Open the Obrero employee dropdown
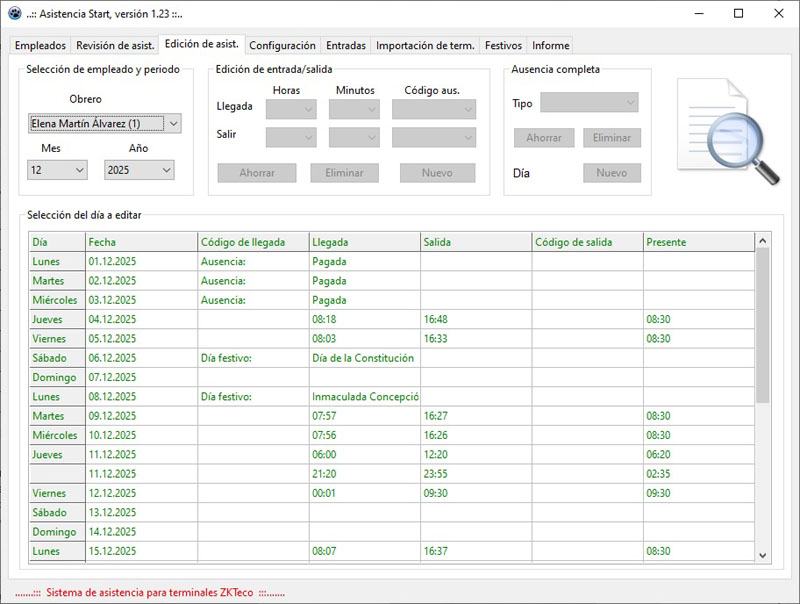Screen dimensions: 800x604 (x=104, y=124)
